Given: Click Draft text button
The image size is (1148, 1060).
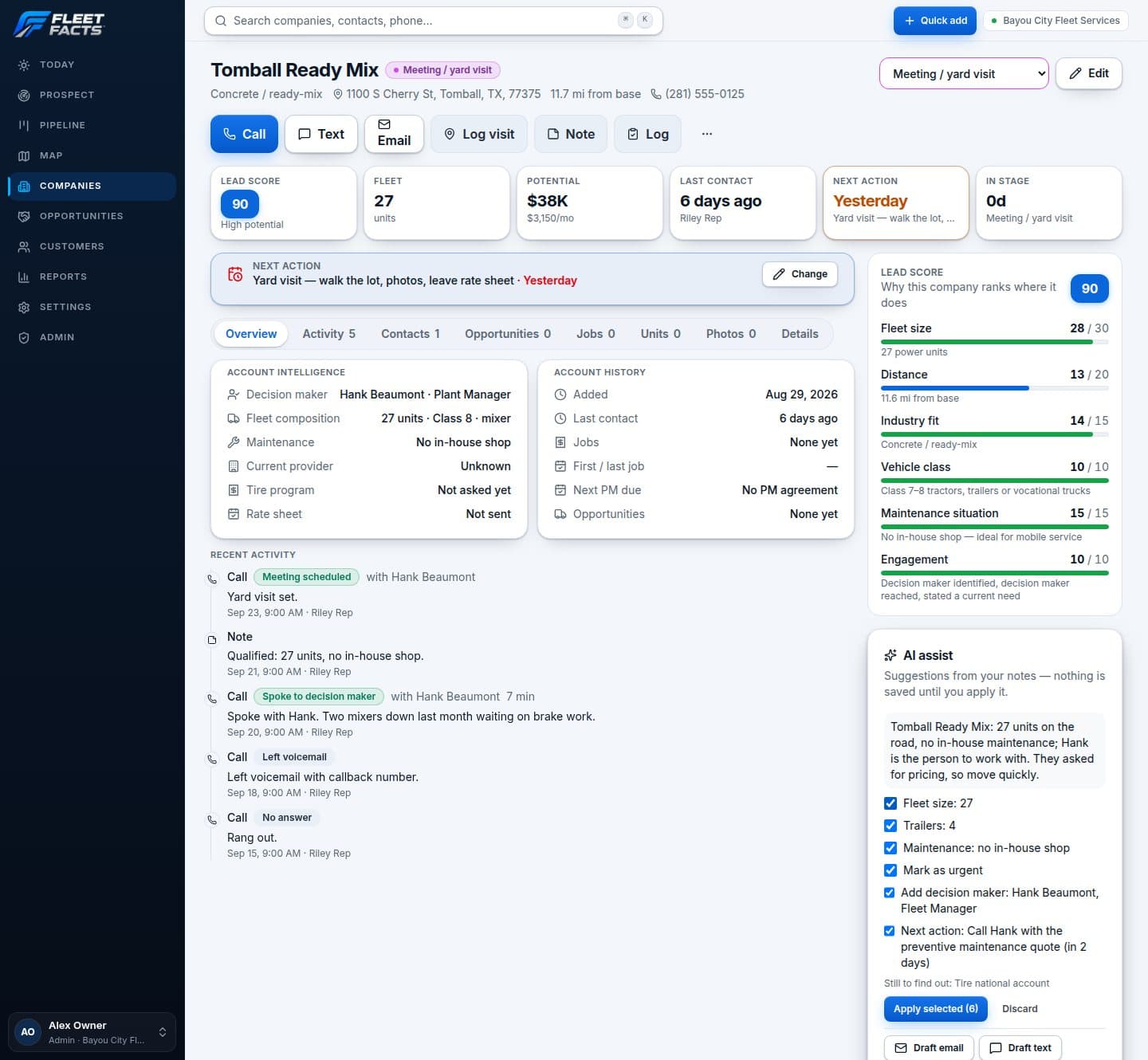Looking at the screenshot, I should point(1020,1048).
